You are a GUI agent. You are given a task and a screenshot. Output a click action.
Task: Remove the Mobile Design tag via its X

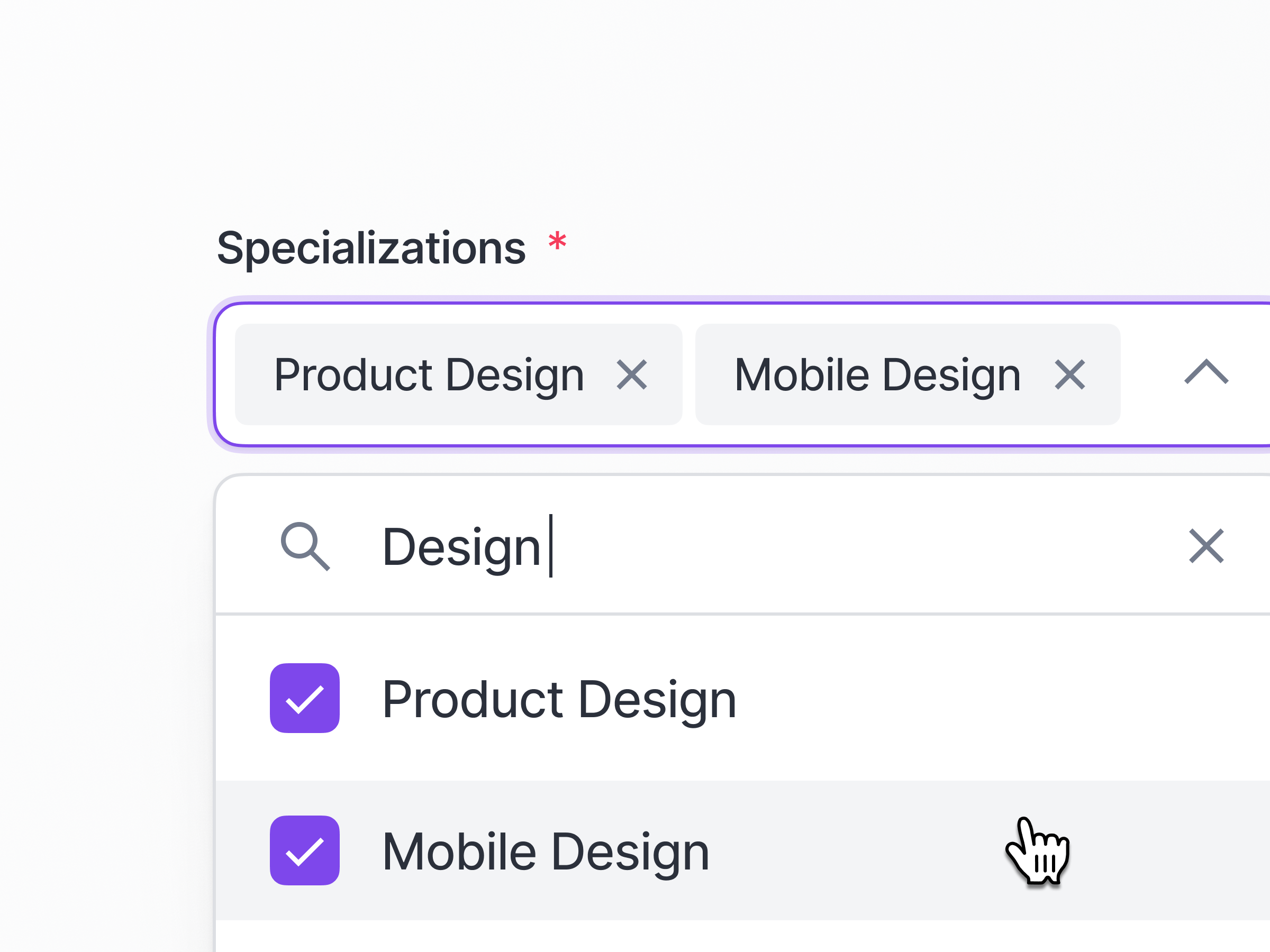pyautogui.click(x=1070, y=374)
